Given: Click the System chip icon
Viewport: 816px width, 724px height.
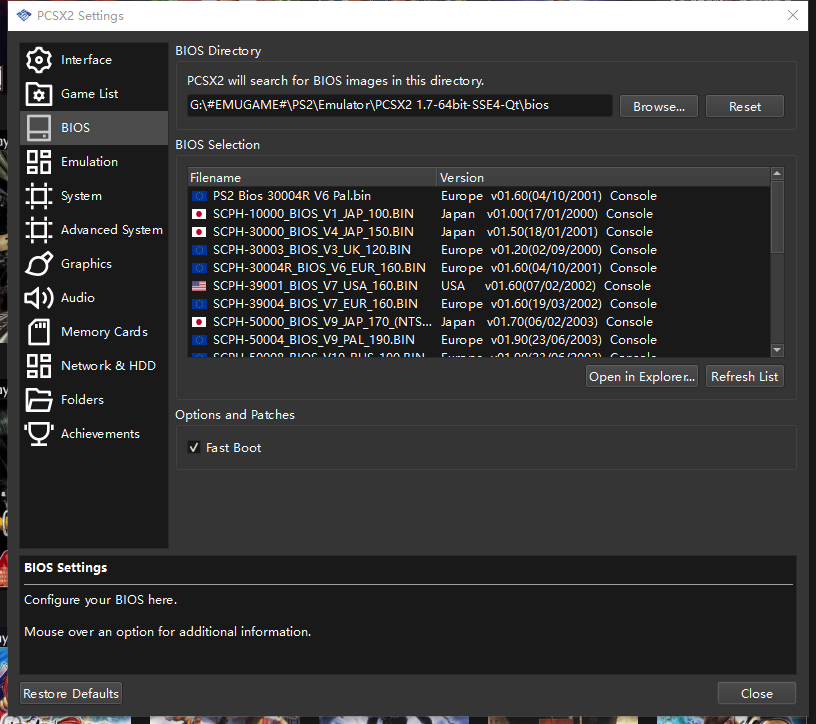Looking at the screenshot, I should [x=39, y=196].
